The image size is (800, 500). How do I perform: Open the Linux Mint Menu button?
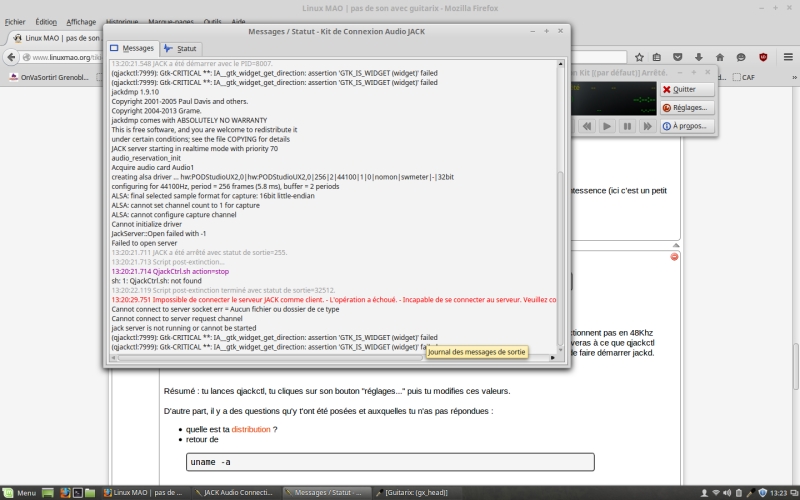pos(19,493)
